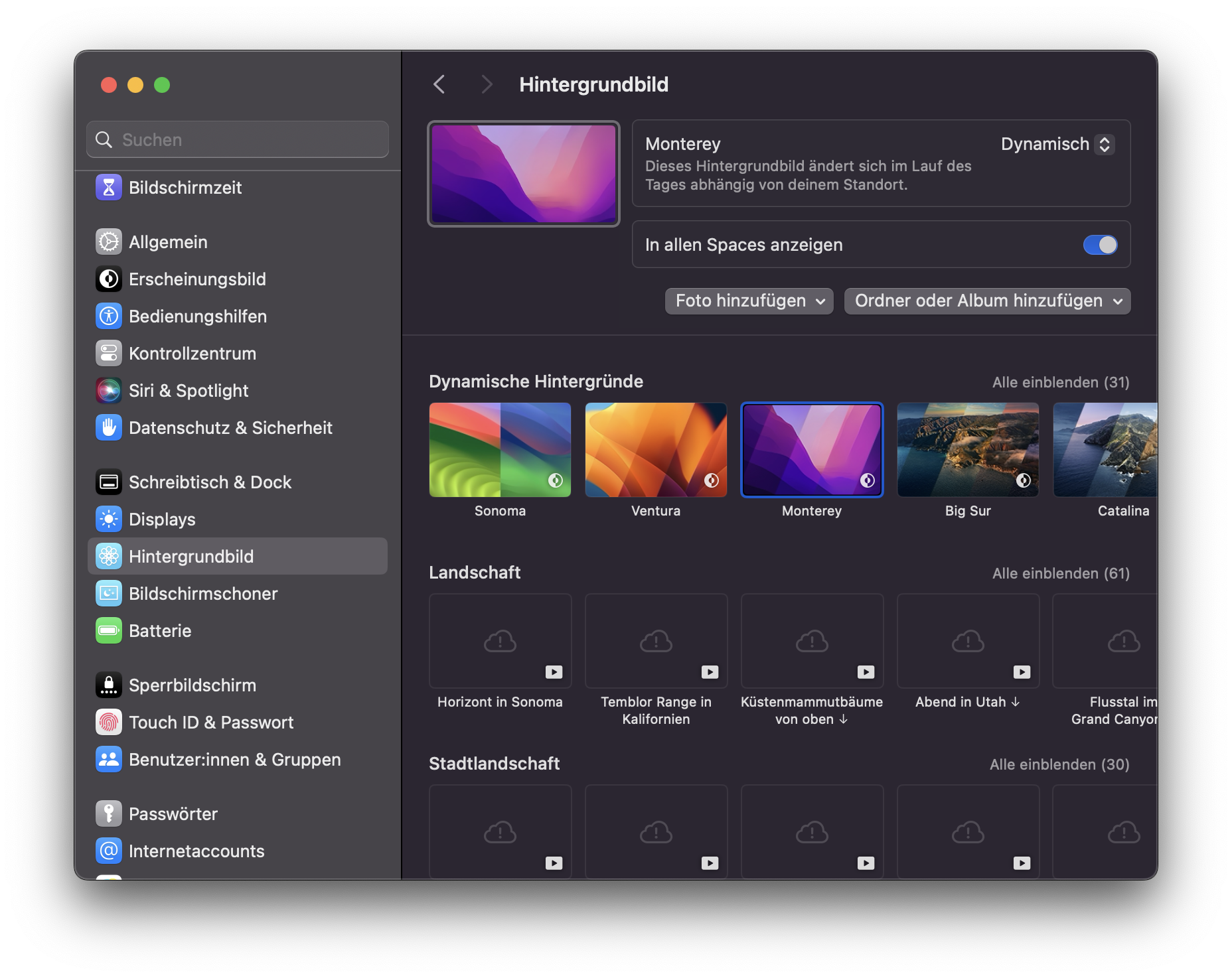Open the Bedienungshilfen accessibility icon
The image size is (1232, 978).
pos(109,316)
